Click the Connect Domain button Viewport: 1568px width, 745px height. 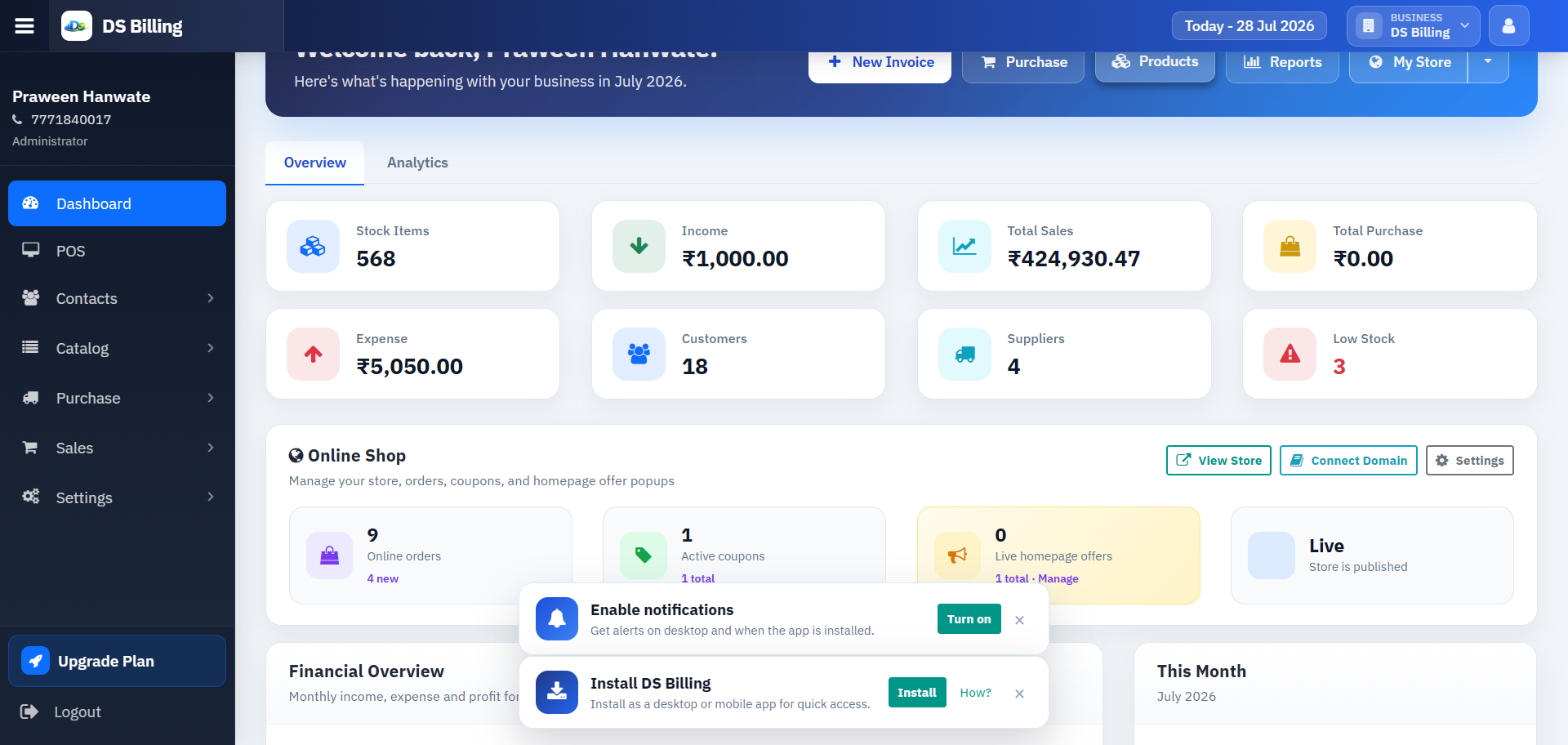[x=1348, y=460]
